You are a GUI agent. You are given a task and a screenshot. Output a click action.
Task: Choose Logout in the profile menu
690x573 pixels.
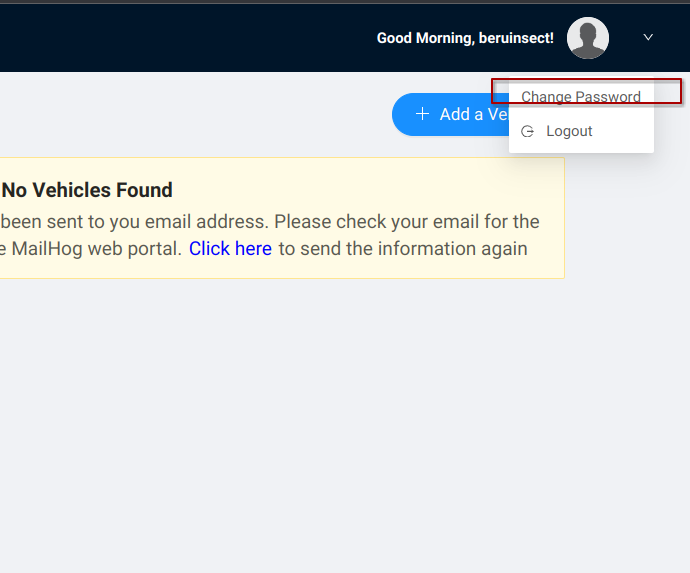pyautogui.click(x=569, y=131)
